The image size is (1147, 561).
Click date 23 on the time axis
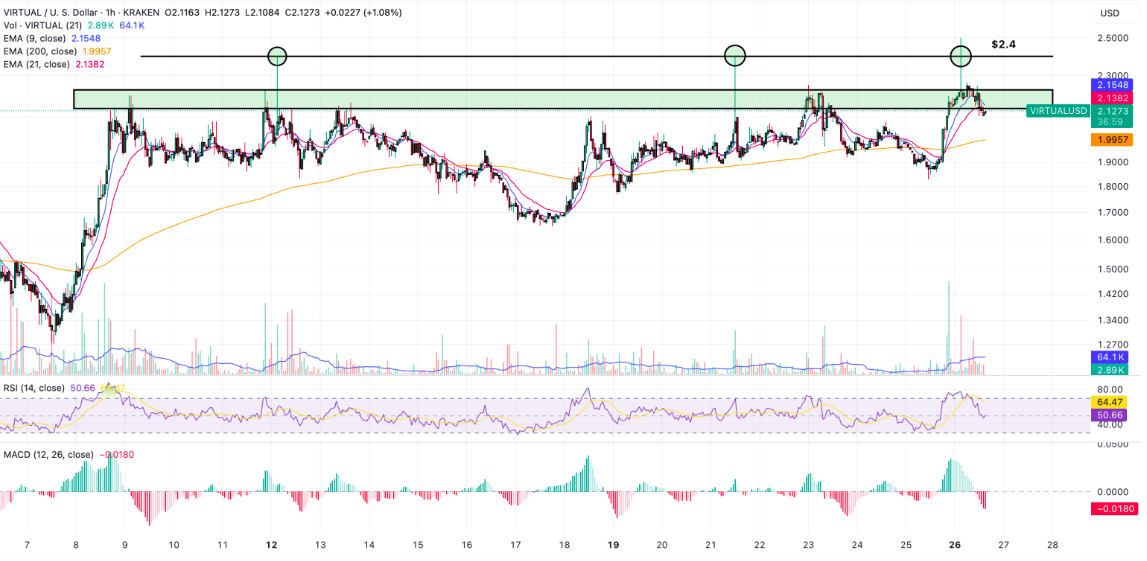tap(808, 545)
